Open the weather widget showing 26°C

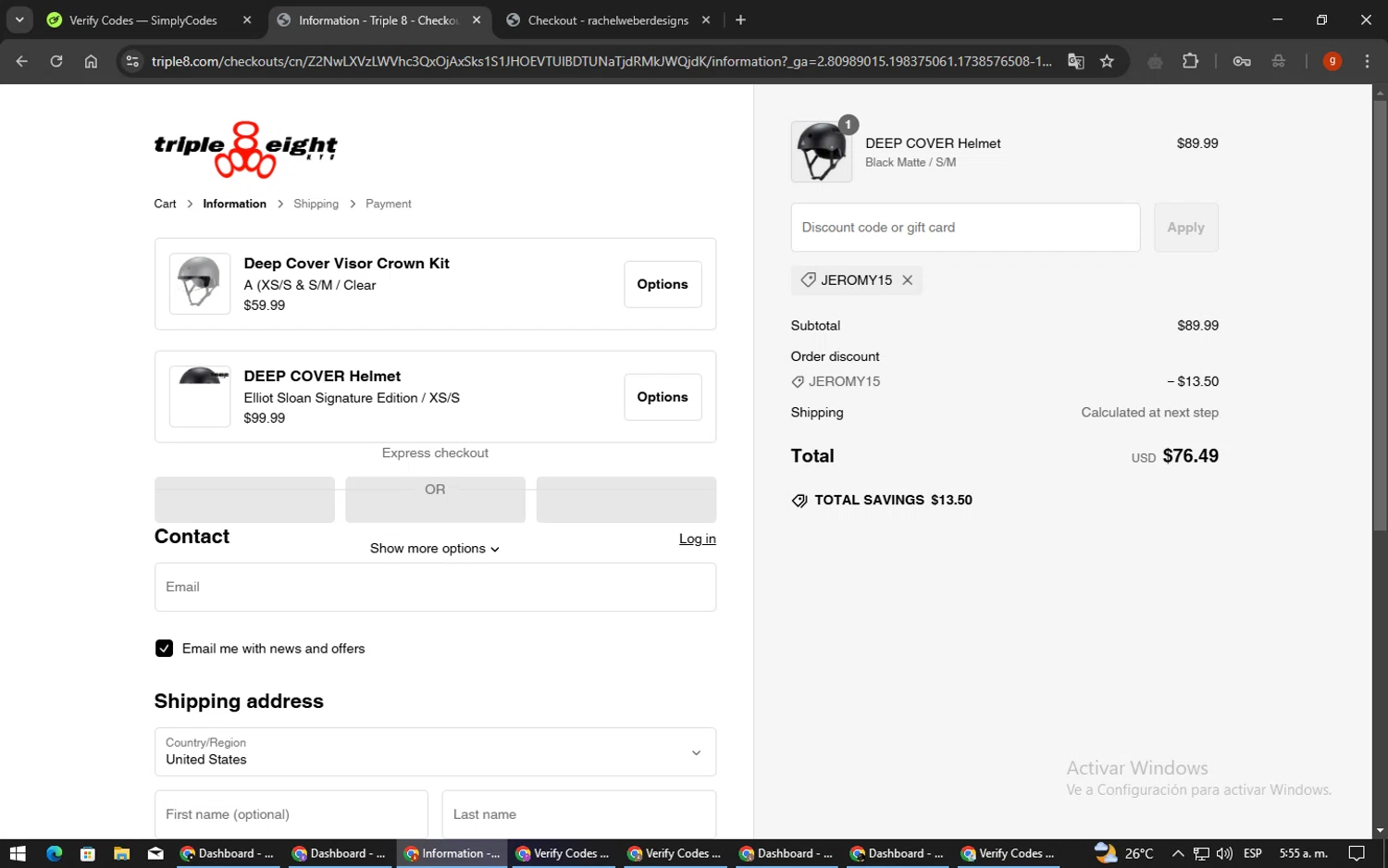click(x=1124, y=852)
